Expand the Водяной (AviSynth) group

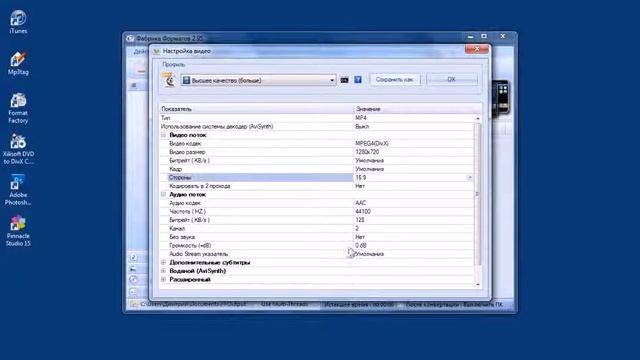pos(163,271)
